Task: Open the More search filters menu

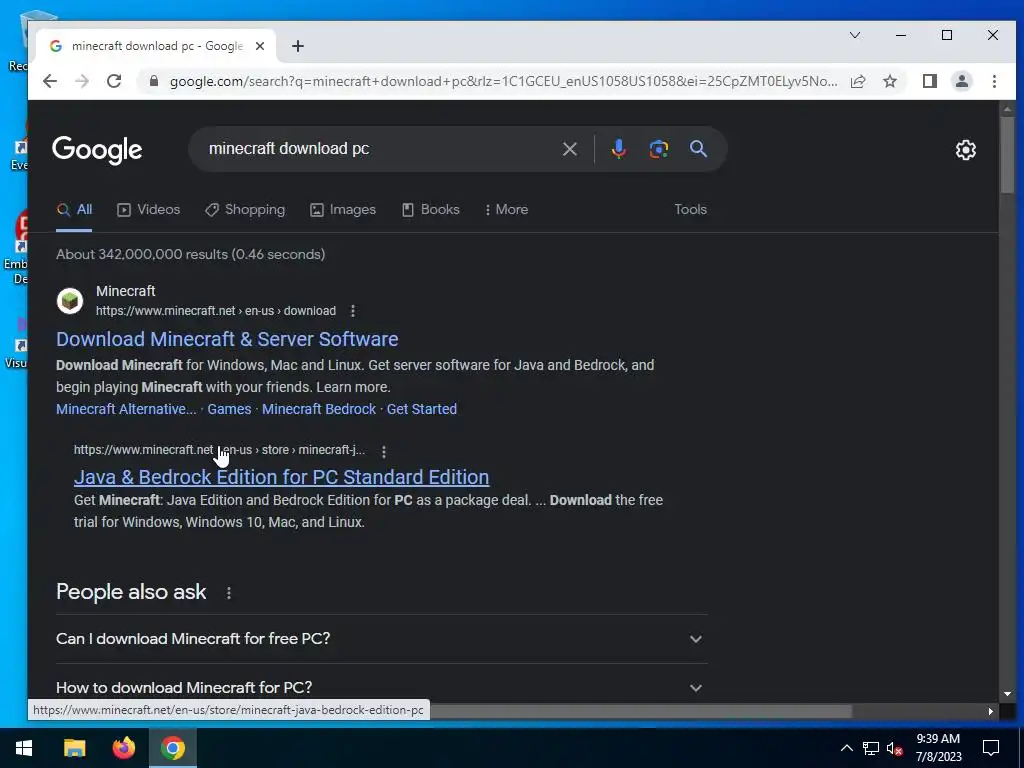Action: (506, 210)
